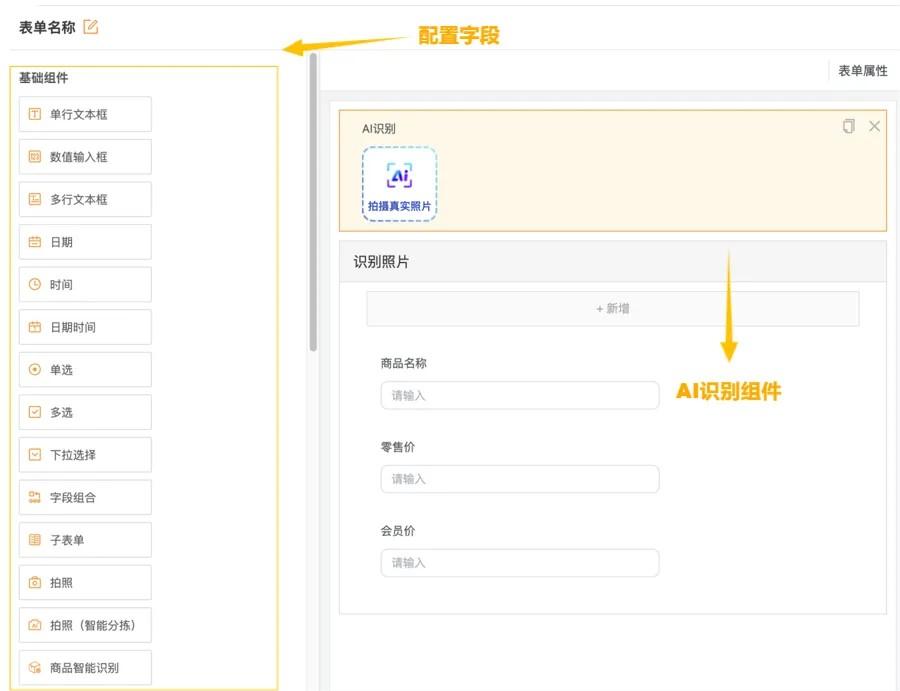This screenshot has width=900, height=691.
Task: Add the 下拉选择 dropdown component
Action: (x=85, y=454)
